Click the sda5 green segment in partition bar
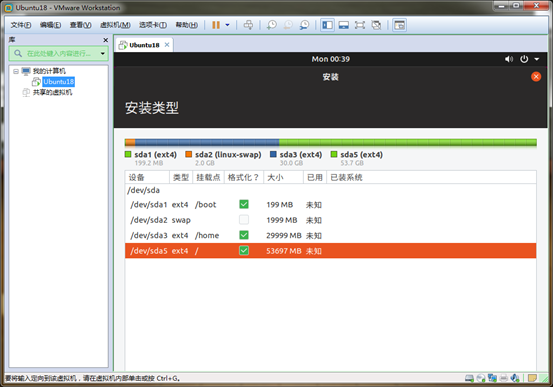The width and height of the screenshot is (553, 387). [408, 143]
